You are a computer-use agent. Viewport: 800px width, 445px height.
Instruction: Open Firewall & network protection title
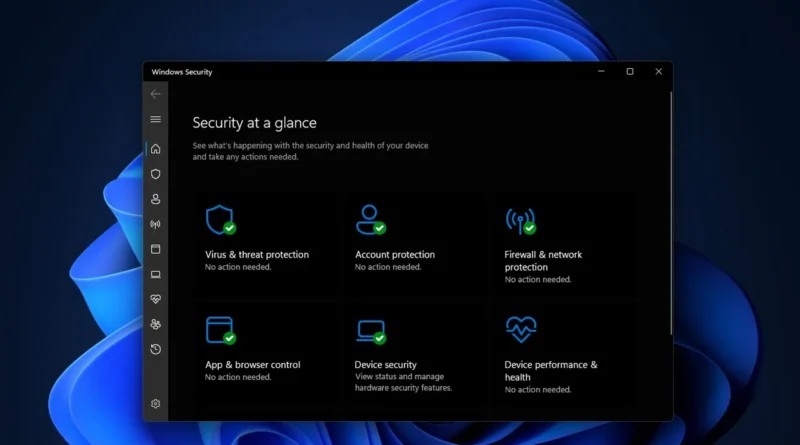click(543, 261)
